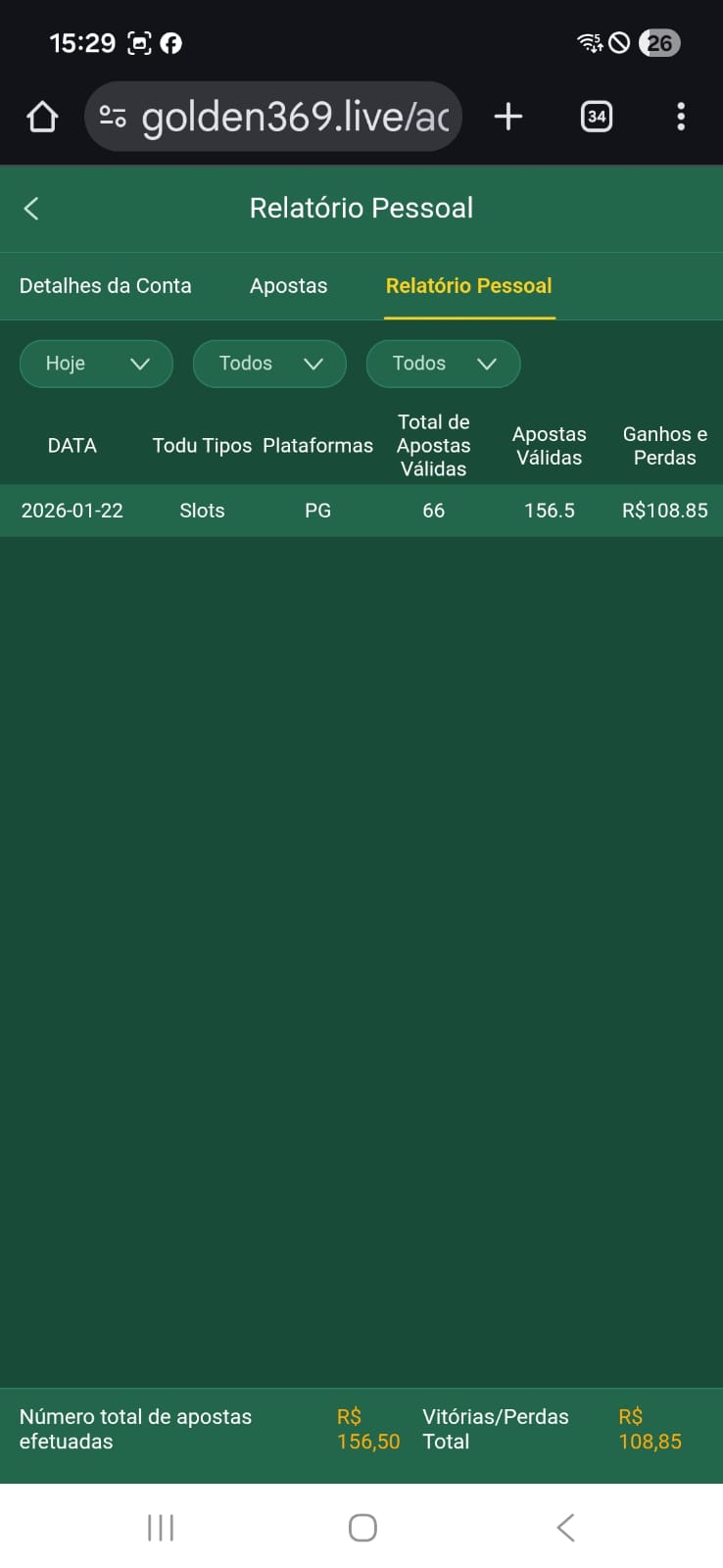Tap the Vitórias/Perdas Total R$ 108,85 amount
Screen dimensions: 723x1568
pyautogui.click(x=650, y=1430)
